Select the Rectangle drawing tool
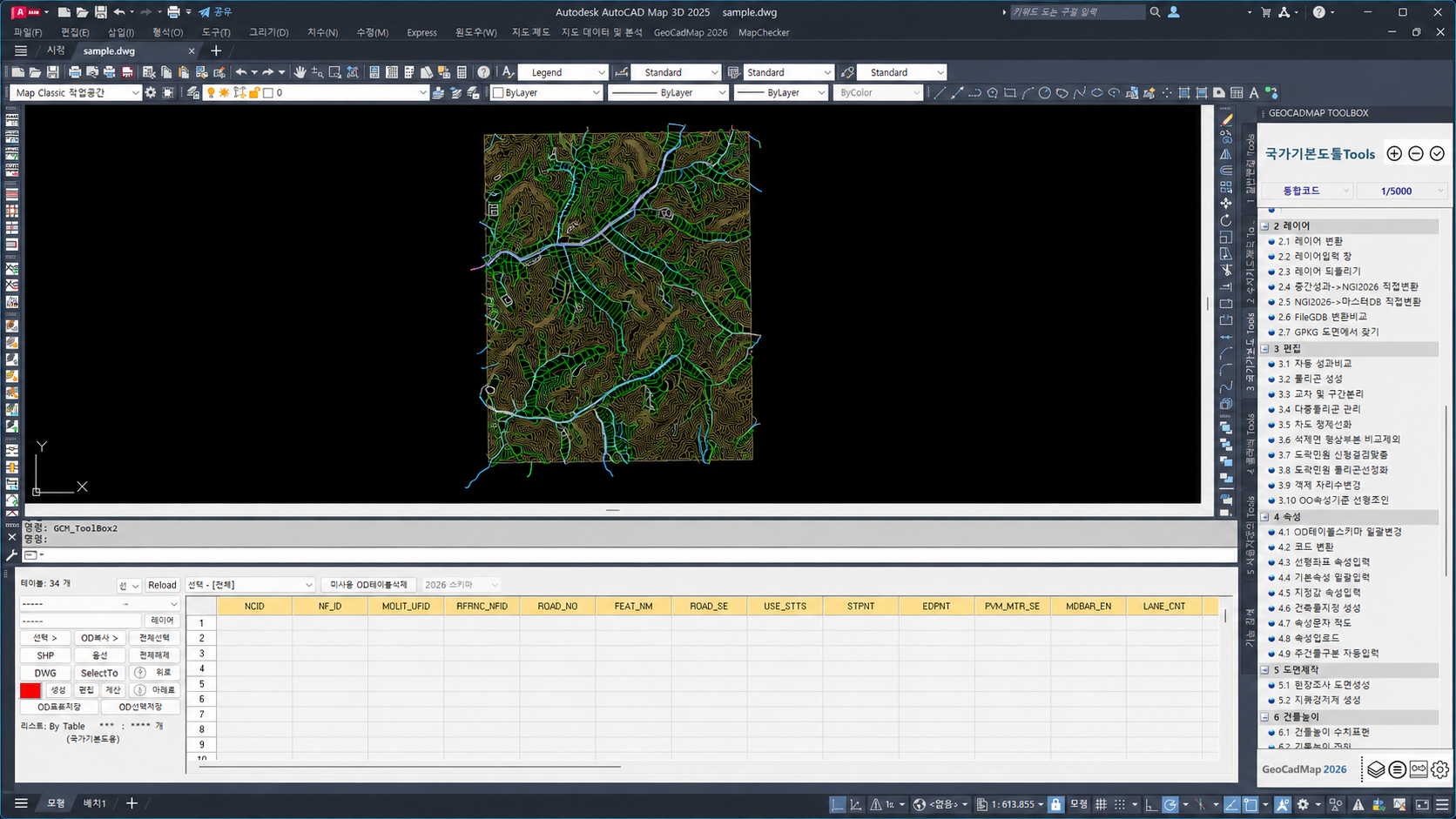 (1010, 93)
